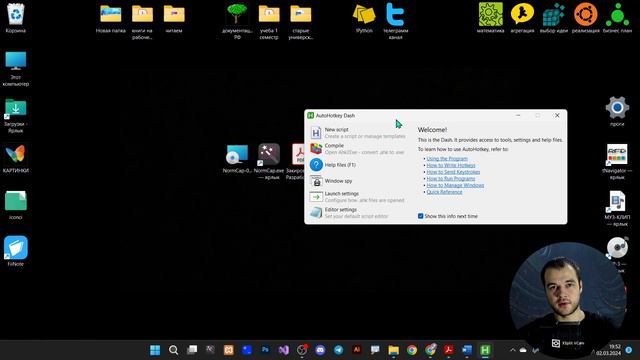Open the How to Send Keystrokes link
This screenshot has width=640, height=360.
453,172
